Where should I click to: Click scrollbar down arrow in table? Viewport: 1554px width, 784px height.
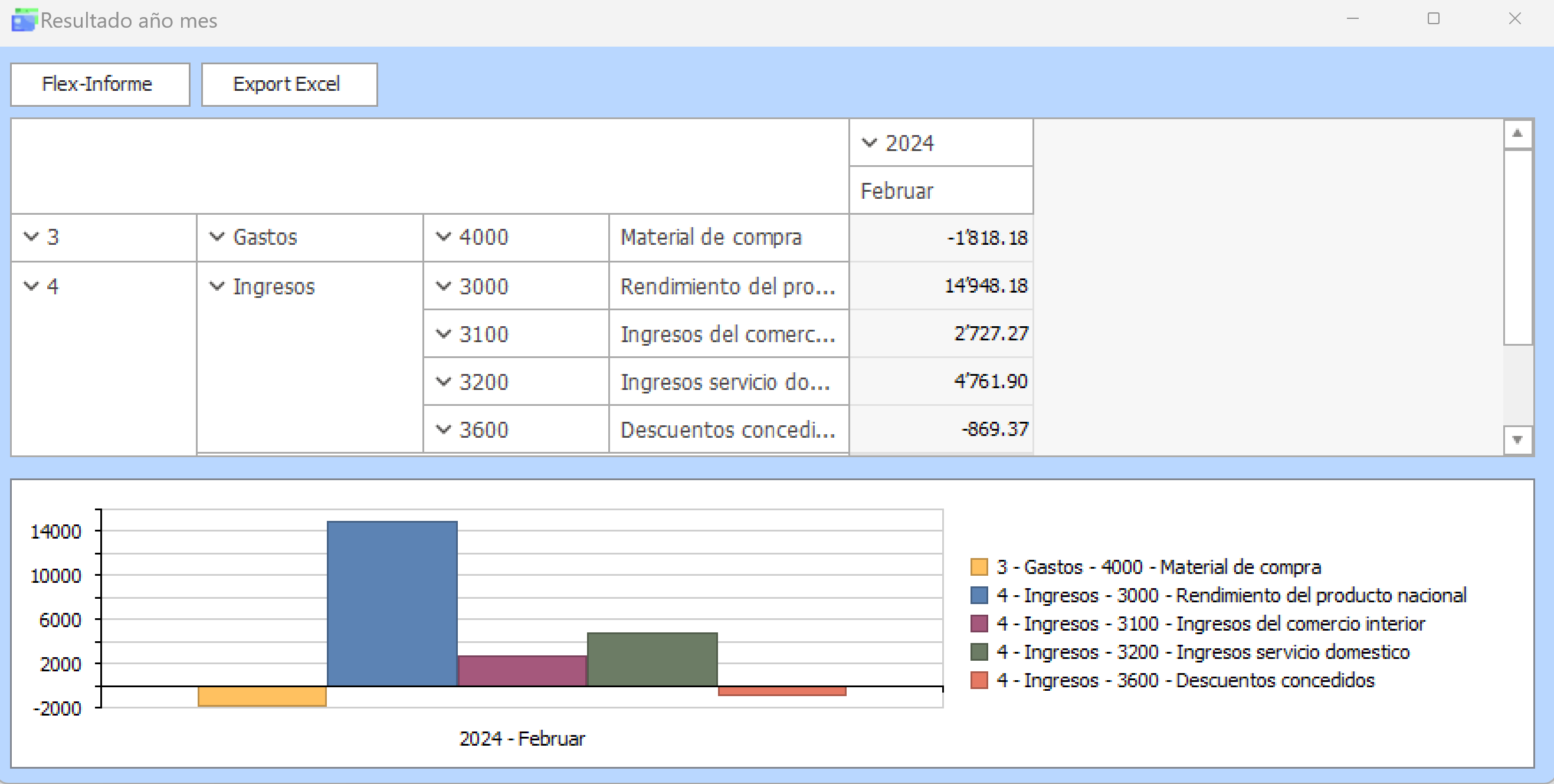pos(1517,439)
